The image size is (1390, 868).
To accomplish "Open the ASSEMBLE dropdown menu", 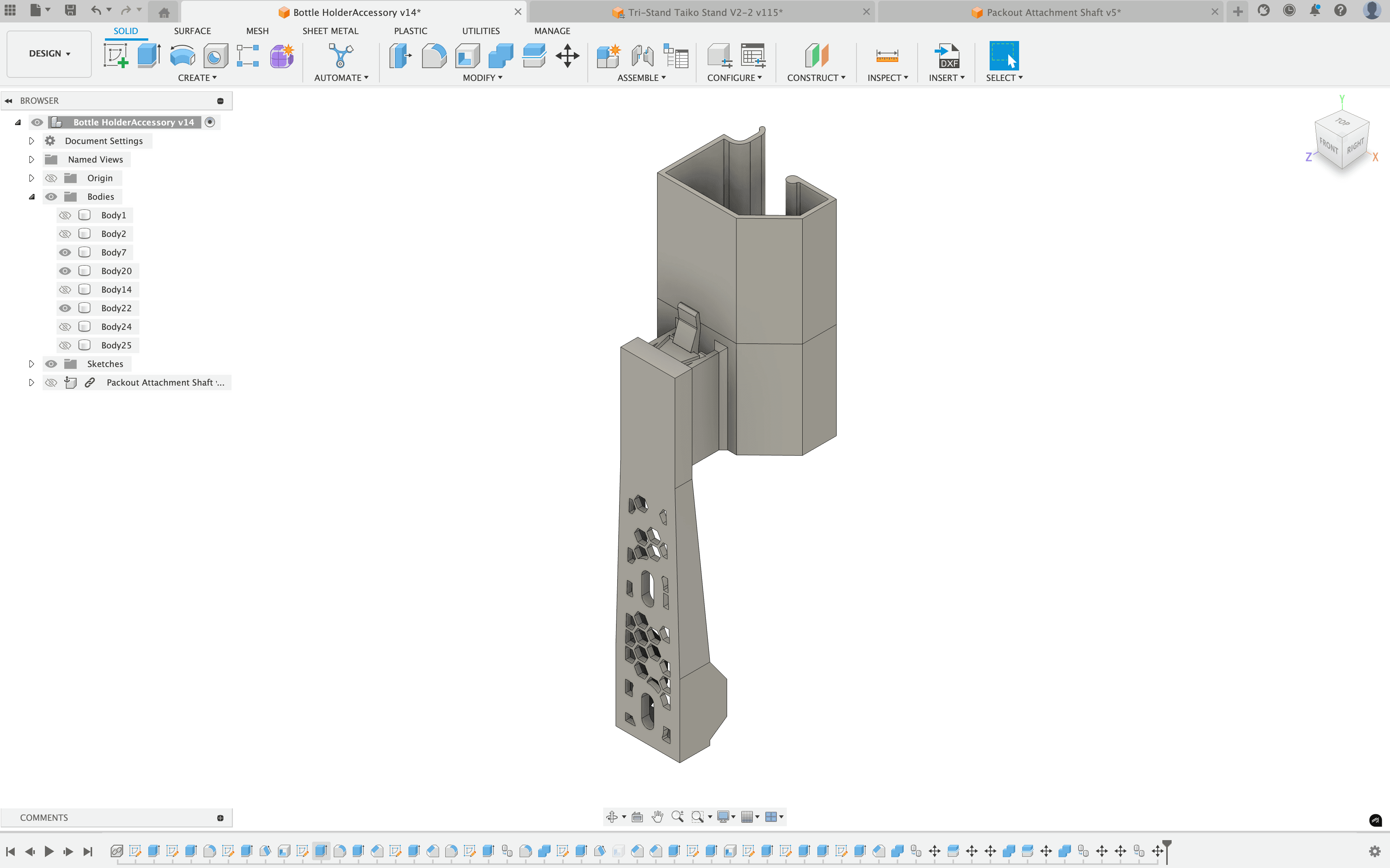I will click(x=641, y=77).
